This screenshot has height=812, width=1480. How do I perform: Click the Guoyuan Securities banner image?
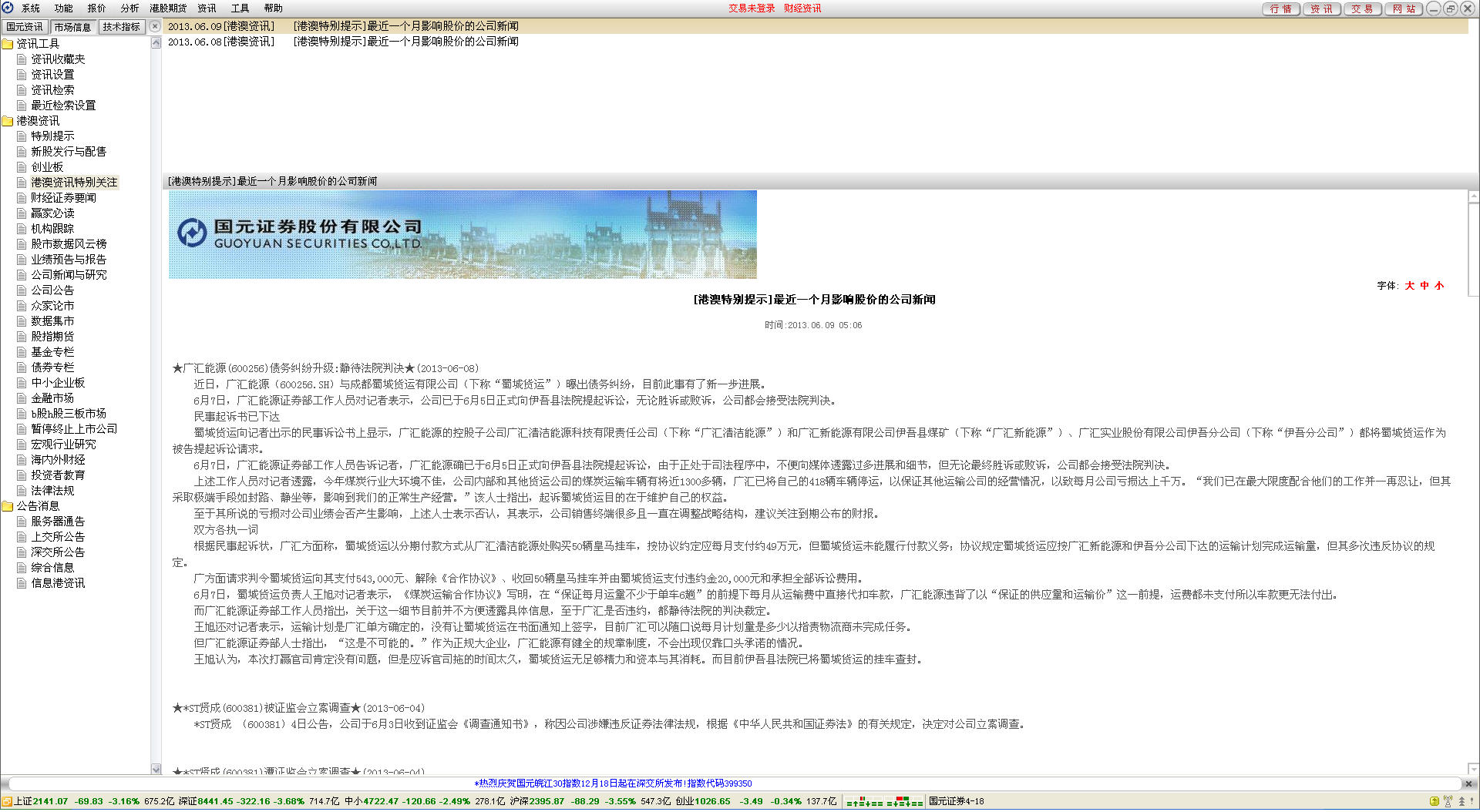click(x=462, y=235)
